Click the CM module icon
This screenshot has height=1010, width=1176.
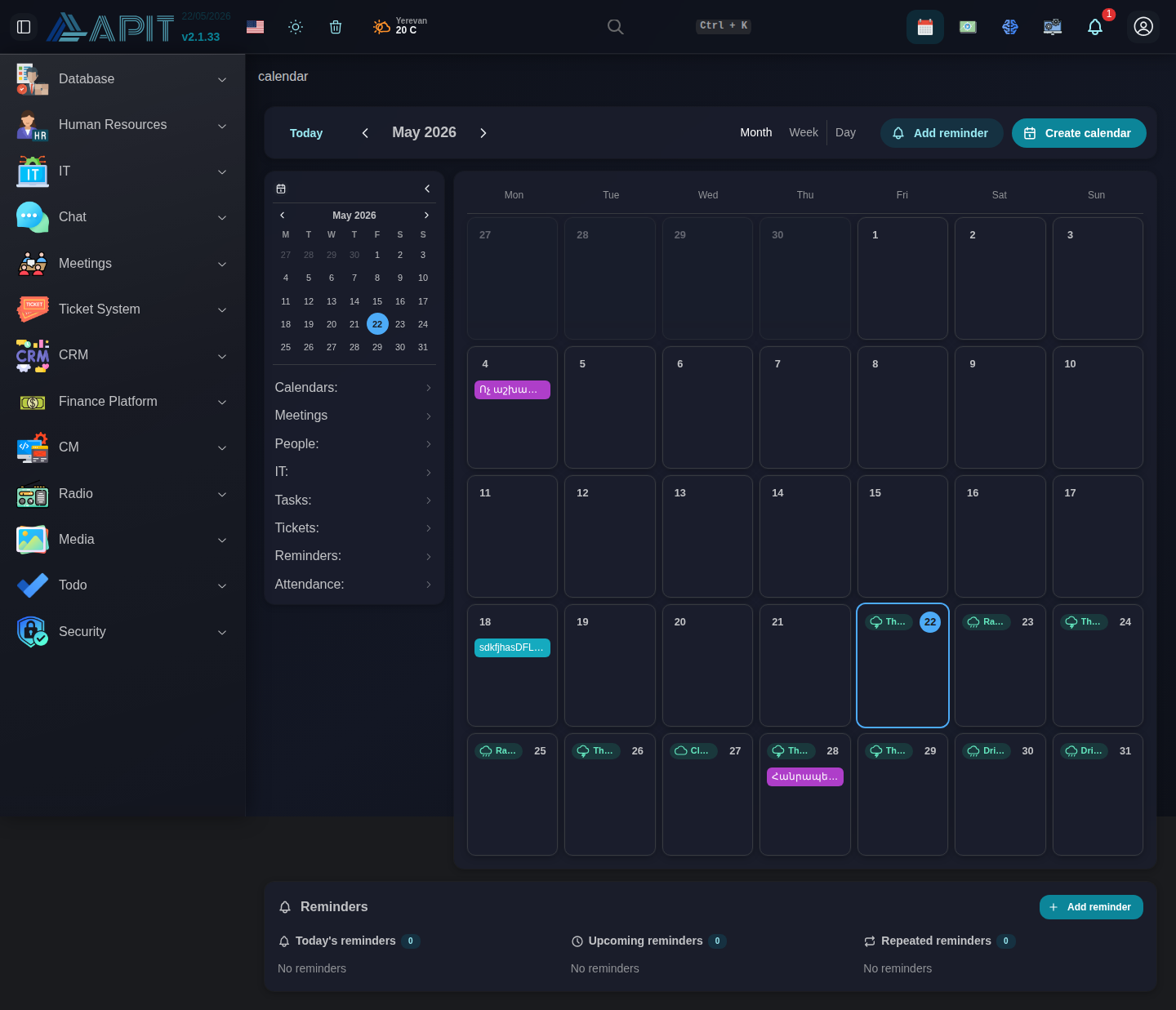[x=33, y=447]
